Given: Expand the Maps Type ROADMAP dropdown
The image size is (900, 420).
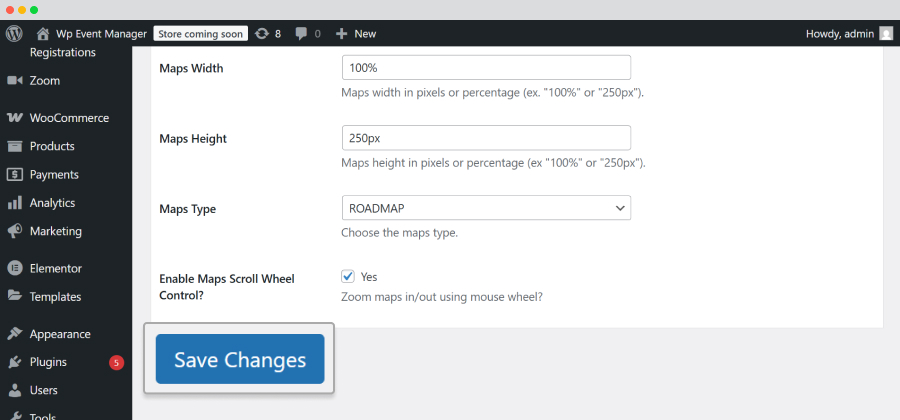Looking at the screenshot, I should [x=486, y=208].
